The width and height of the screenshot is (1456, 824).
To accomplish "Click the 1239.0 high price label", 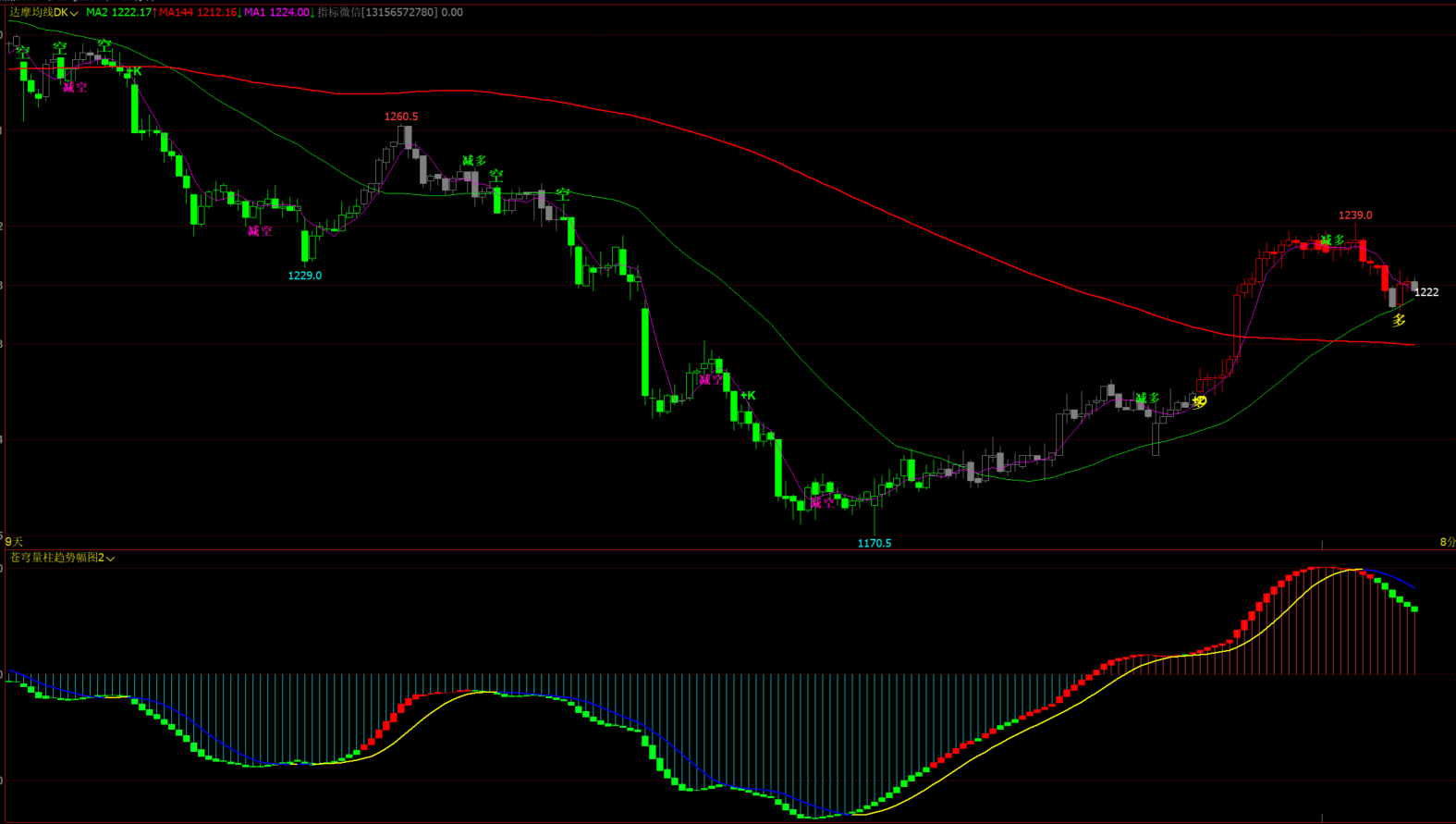I will 1355,215.
